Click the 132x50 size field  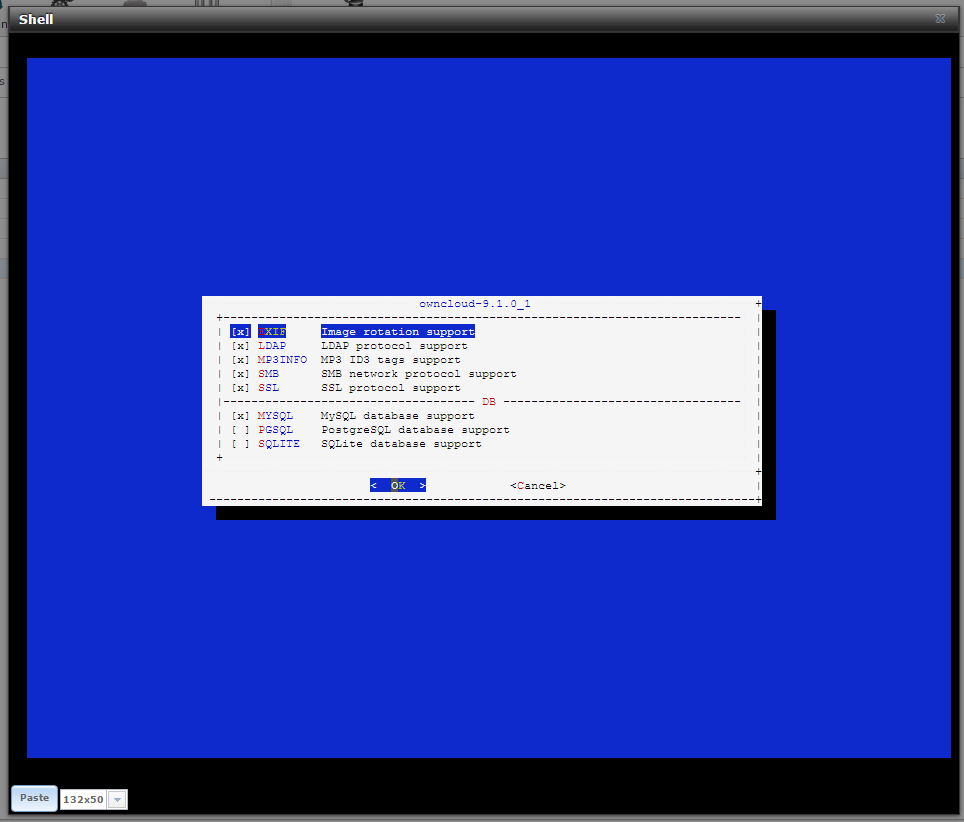click(84, 799)
